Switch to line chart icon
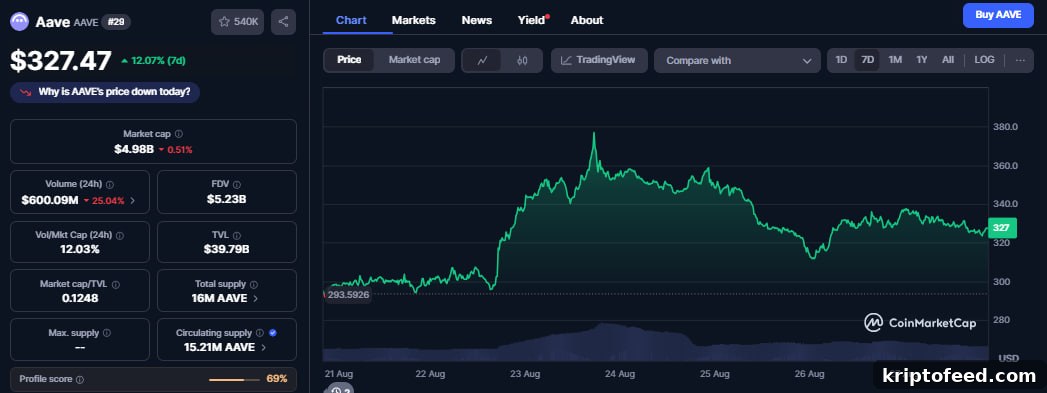 (481, 60)
